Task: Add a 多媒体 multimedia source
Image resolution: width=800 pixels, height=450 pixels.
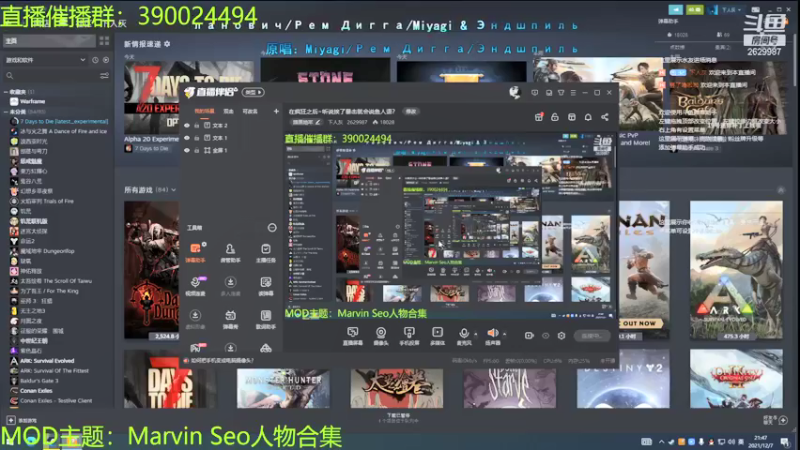Action: (x=437, y=336)
